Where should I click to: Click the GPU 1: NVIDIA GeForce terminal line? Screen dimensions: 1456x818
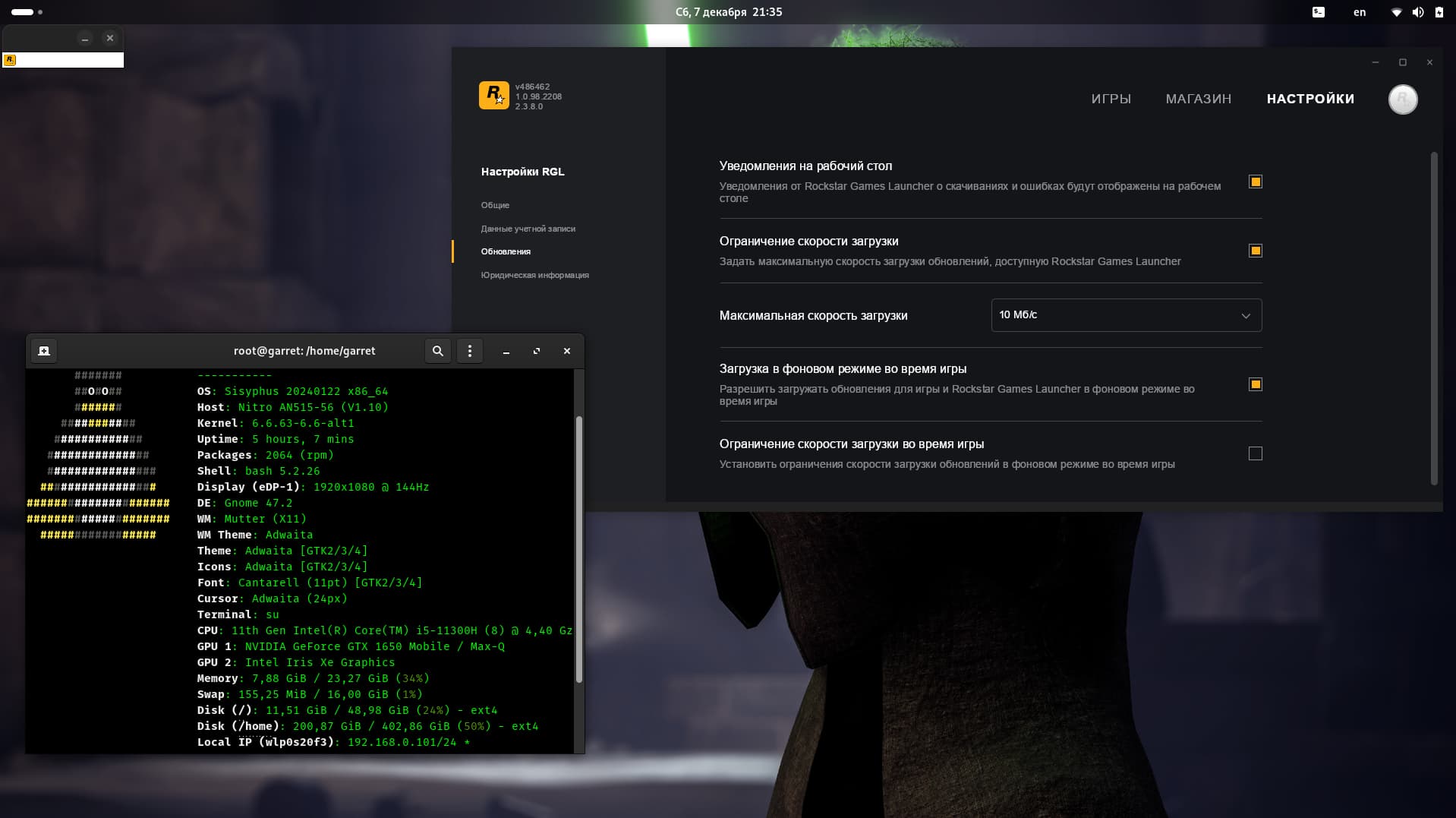351,646
